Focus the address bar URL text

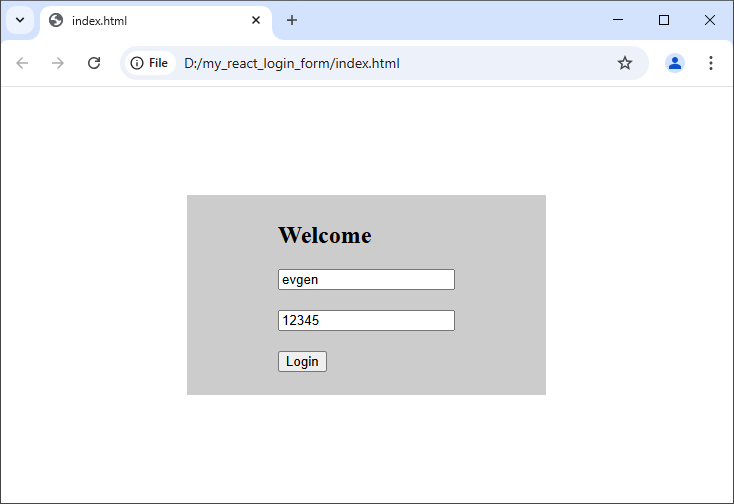click(x=292, y=63)
